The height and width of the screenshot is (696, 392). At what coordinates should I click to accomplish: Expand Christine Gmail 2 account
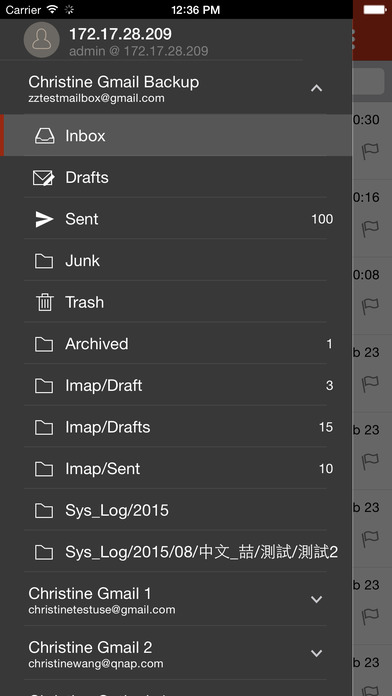pos(316,653)
